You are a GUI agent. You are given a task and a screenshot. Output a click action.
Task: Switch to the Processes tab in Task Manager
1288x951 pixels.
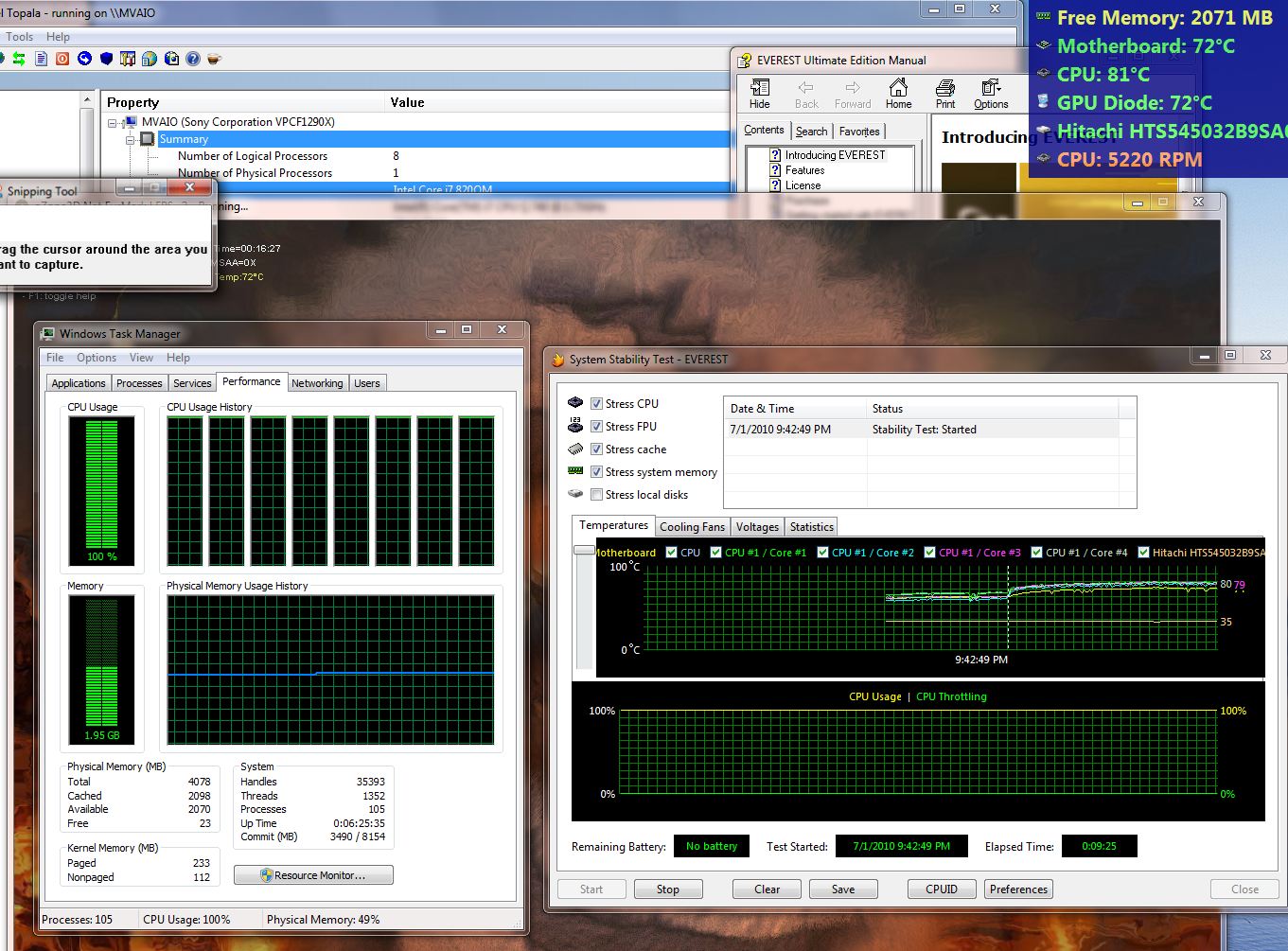[x=139, y=383]
